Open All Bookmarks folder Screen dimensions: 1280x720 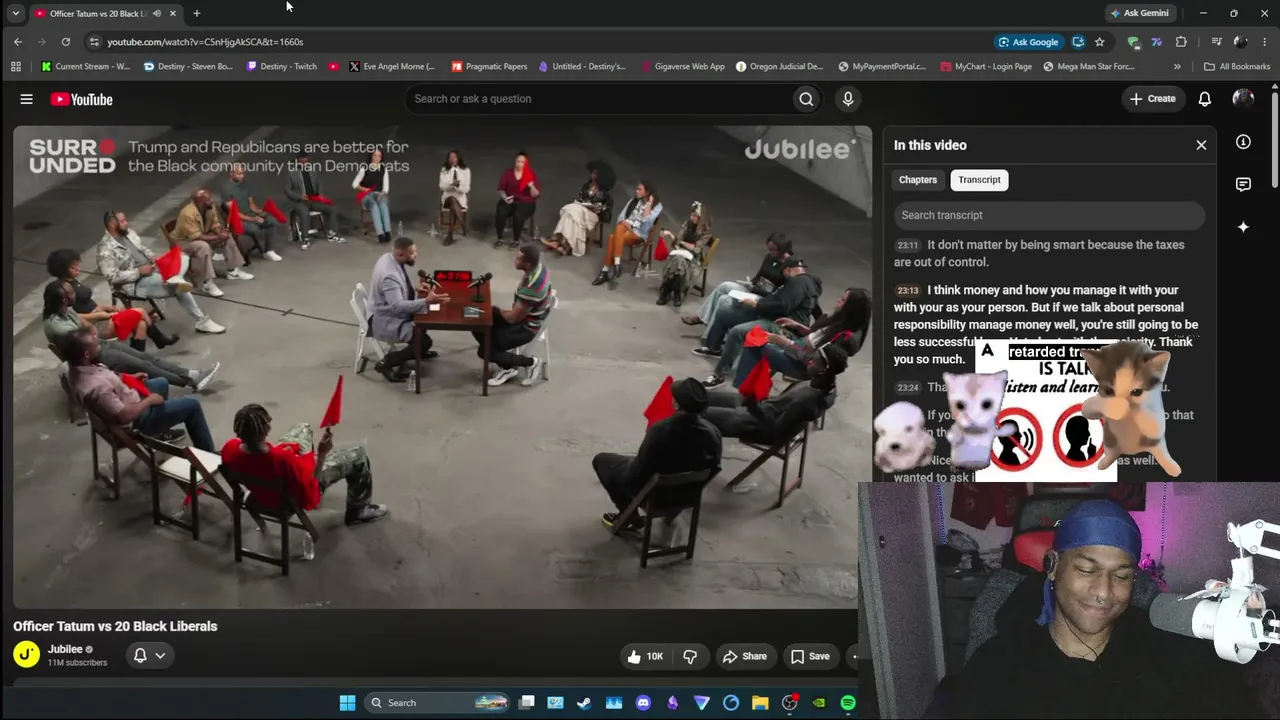pos(1237,67)
